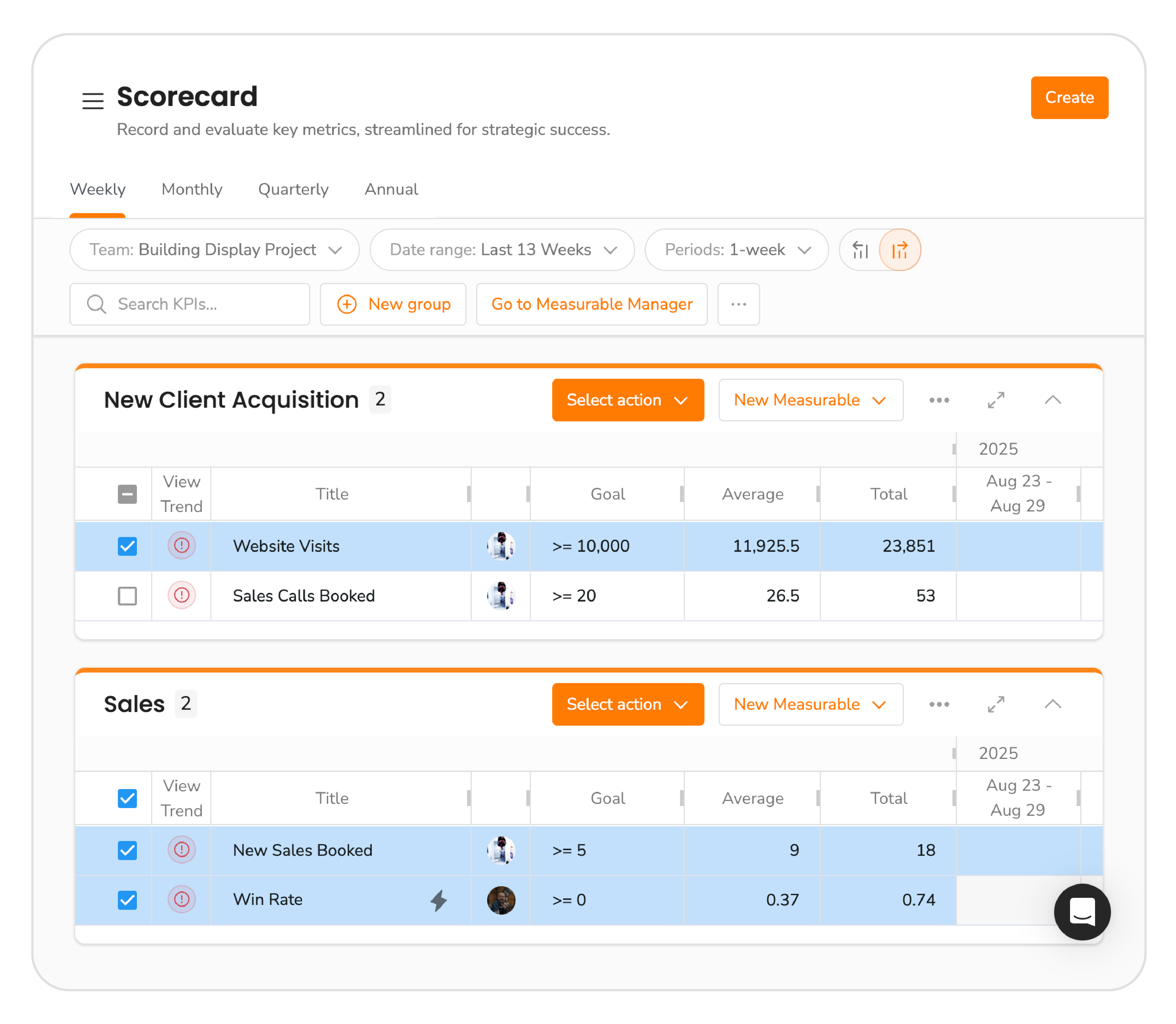Click the lightning bolt beside Win Rate
Viewport: 1176px width, 1024px height.
click(439, 900)
